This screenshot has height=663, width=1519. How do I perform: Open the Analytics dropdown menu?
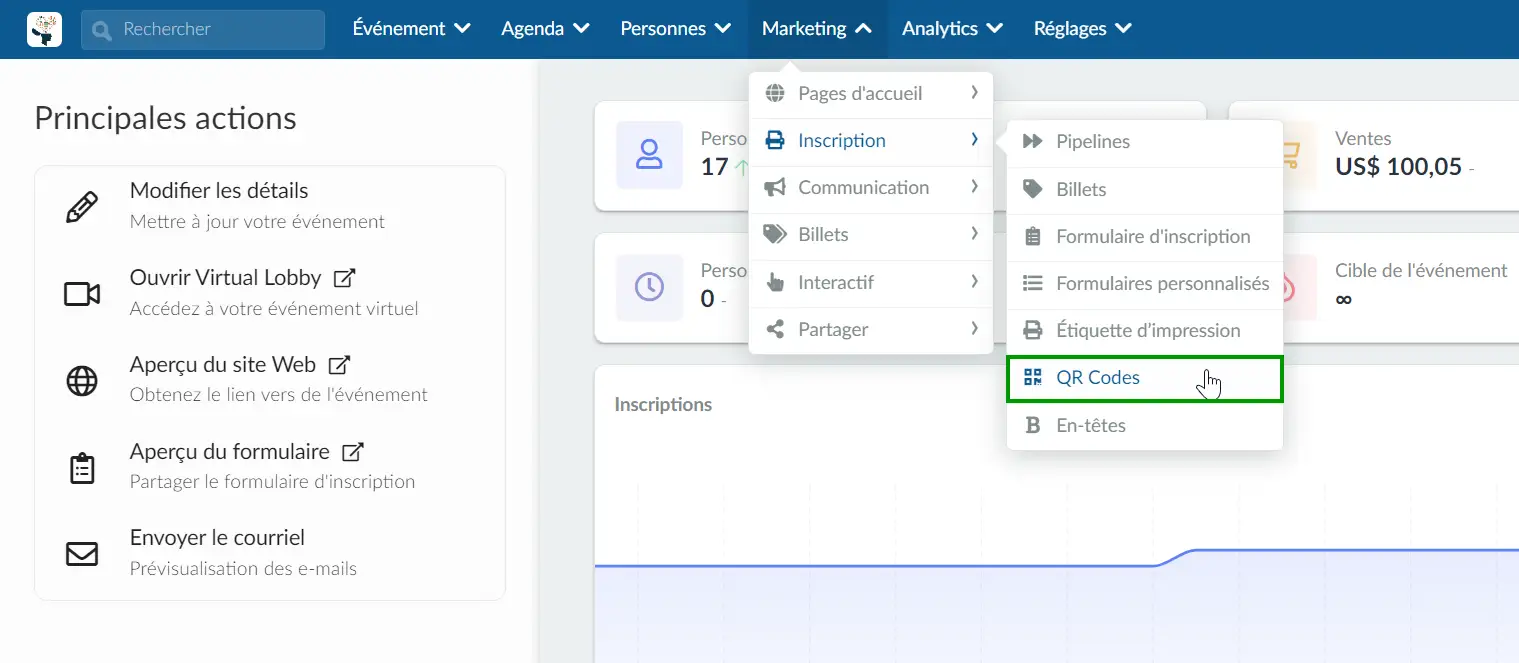pyautogui.click(x=952, y=29)
